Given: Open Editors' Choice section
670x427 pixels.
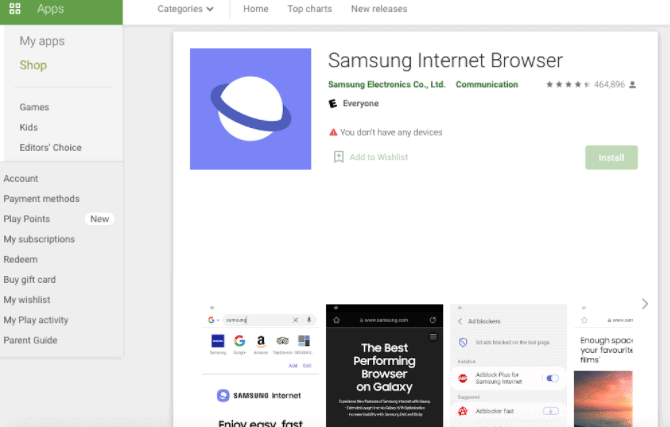Looking at the screenshot, I should click(50, 147).
